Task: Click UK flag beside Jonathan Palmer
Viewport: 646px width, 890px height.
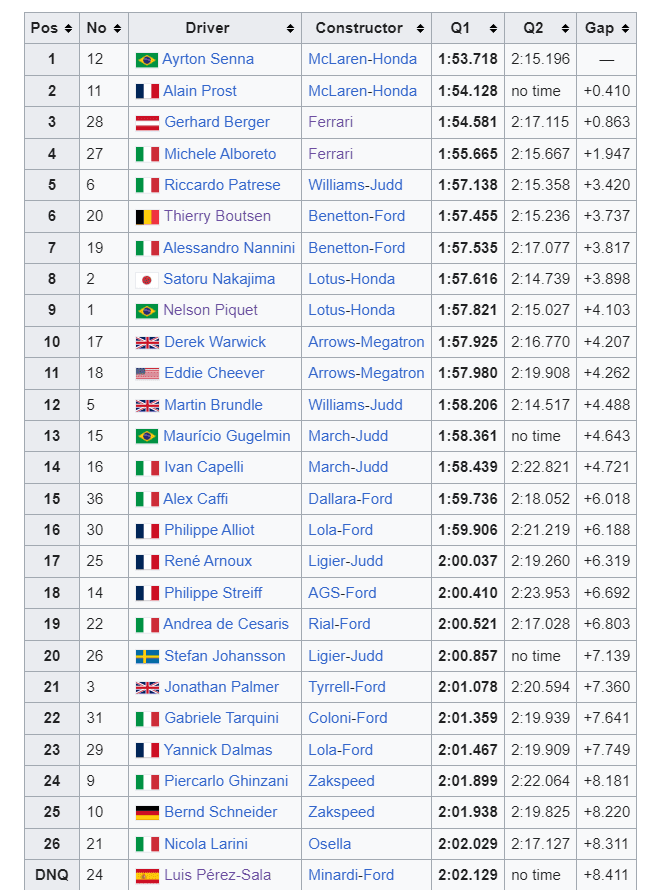Action: click(147, 687)
